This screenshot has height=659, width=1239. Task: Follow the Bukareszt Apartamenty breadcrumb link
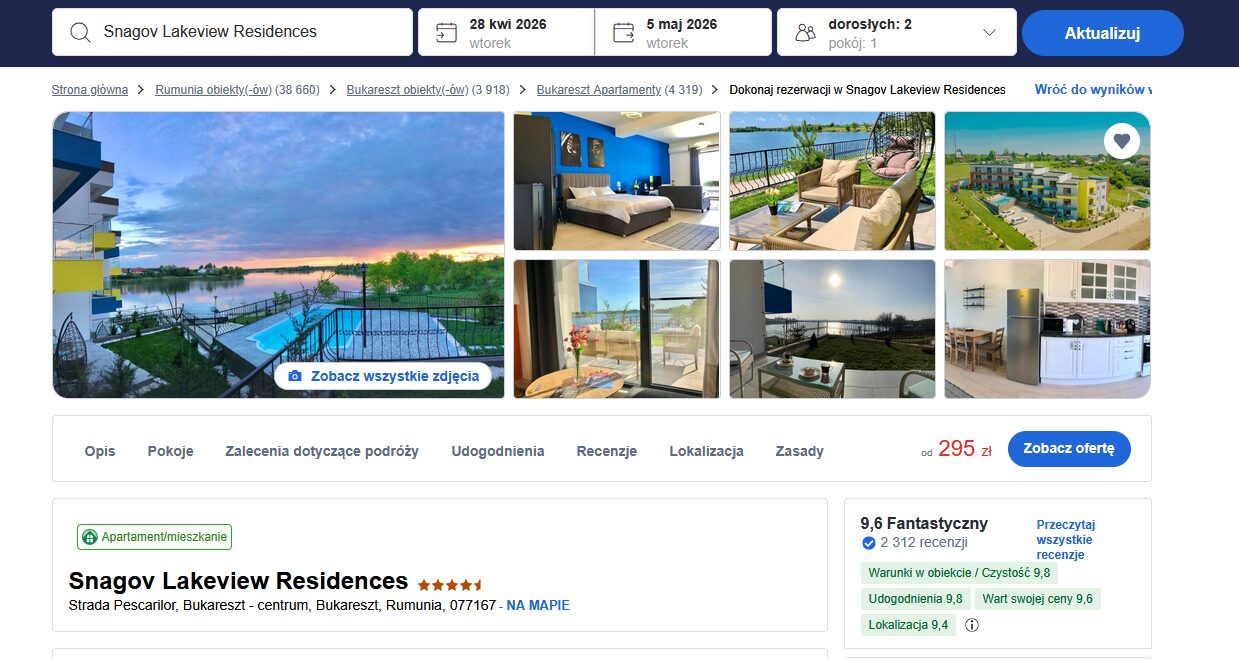(599, 90)
